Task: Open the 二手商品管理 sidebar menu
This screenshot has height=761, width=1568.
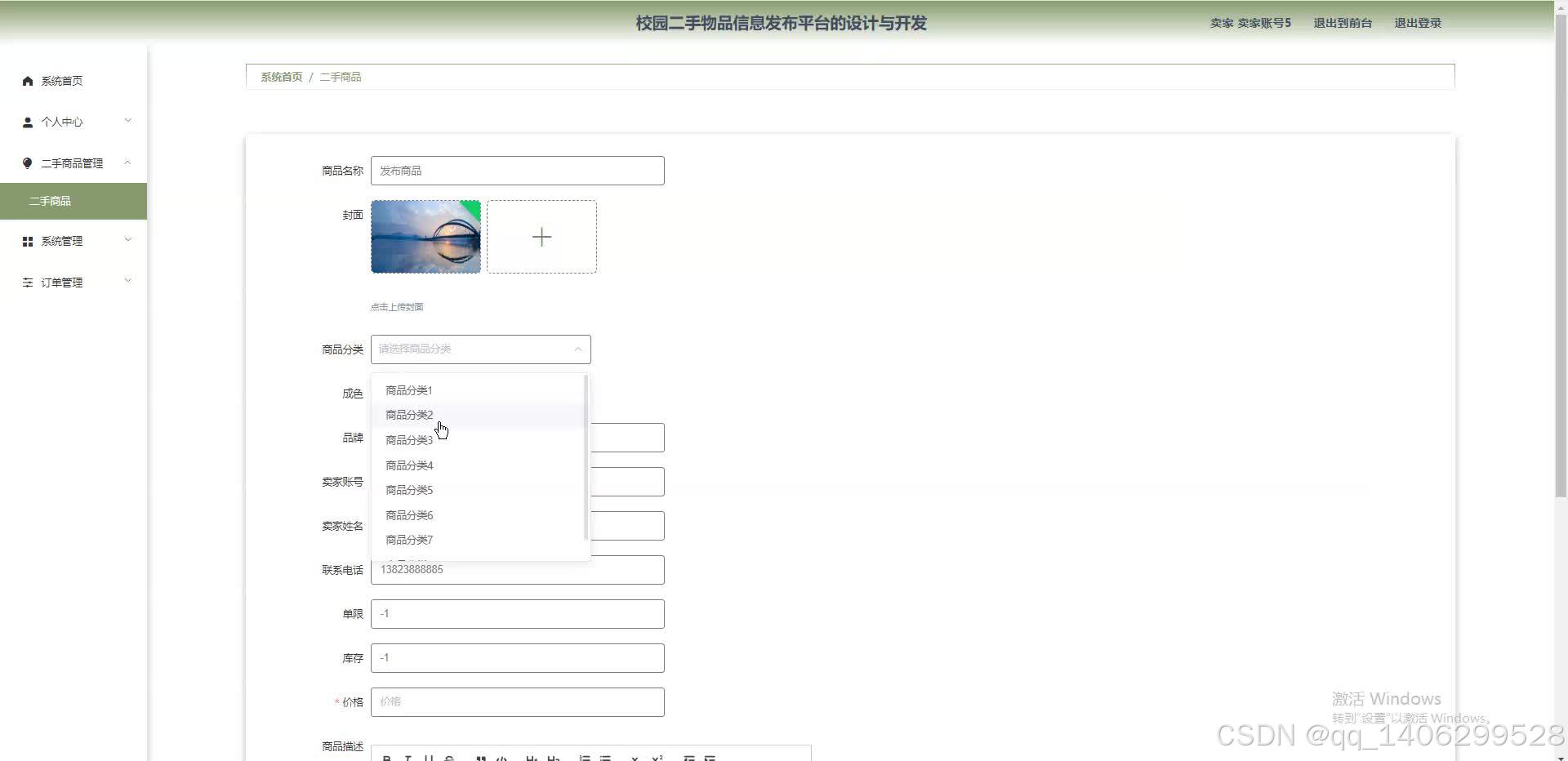Action: 73,163
